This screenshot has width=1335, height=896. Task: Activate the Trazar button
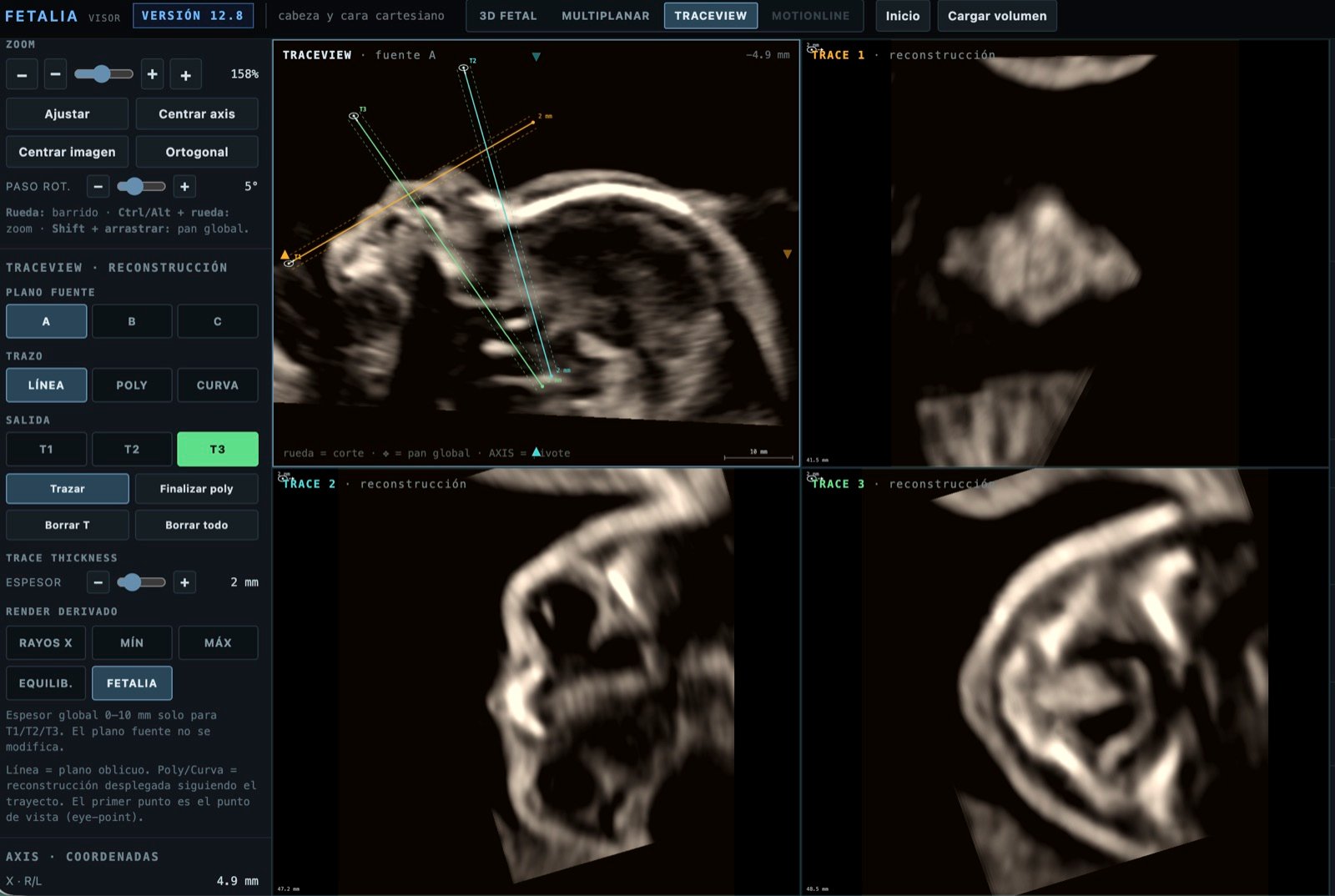coord(68,489)
